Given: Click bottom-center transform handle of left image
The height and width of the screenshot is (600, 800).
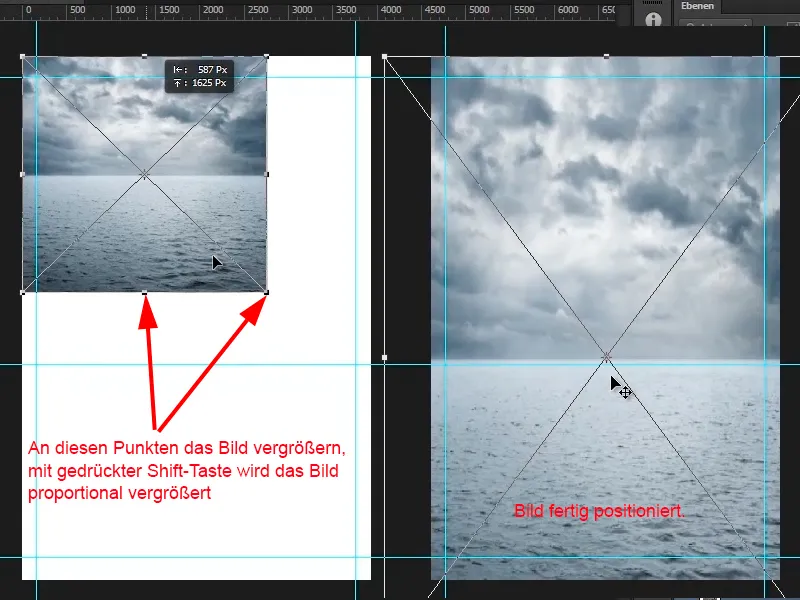Looking at the screenshot, I should click(144, 293).
